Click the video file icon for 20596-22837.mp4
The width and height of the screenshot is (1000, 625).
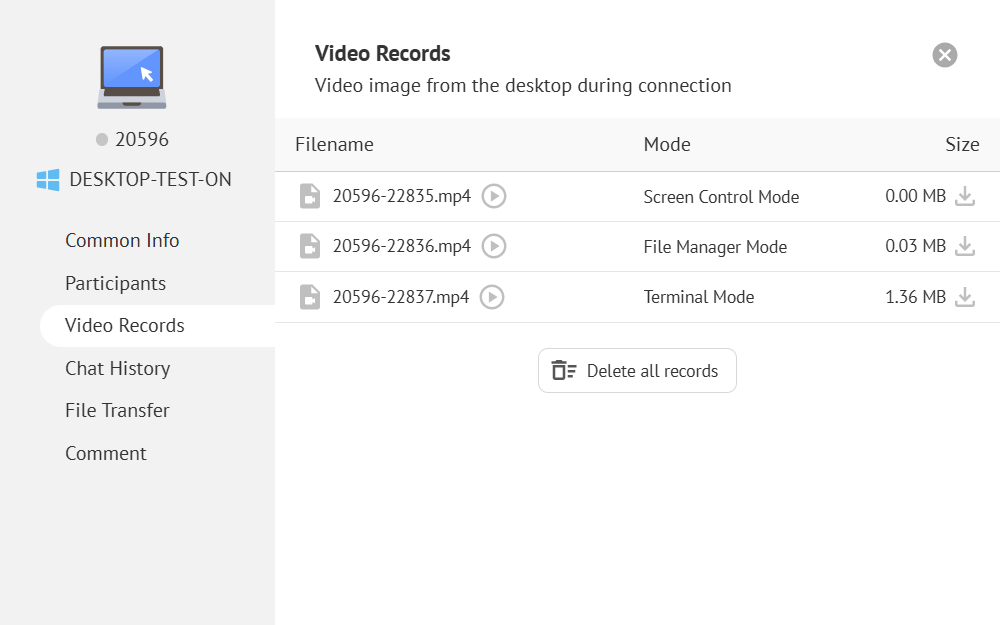[310, 297]
